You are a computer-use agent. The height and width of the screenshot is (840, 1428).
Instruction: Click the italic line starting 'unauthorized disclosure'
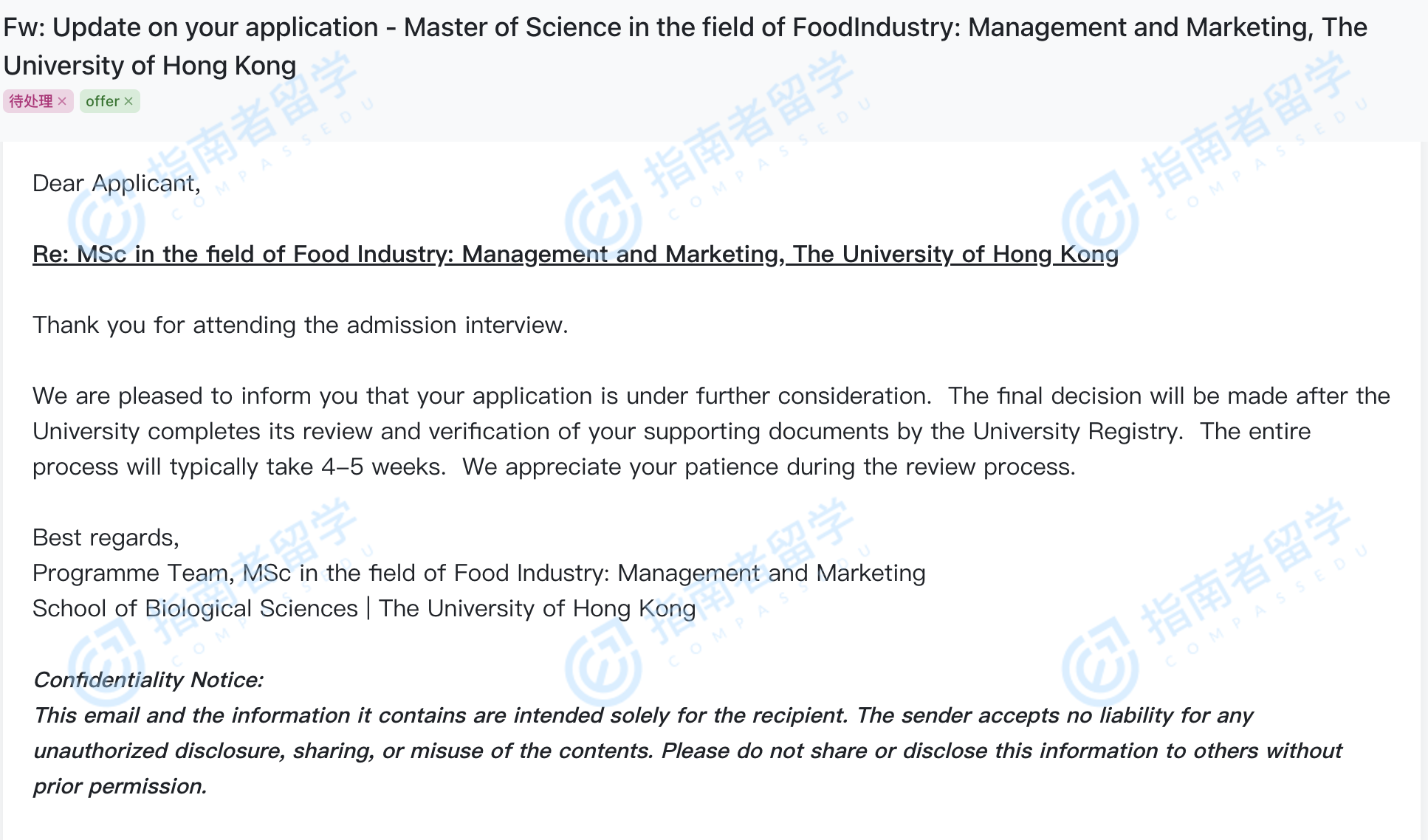tap(687, 750)
